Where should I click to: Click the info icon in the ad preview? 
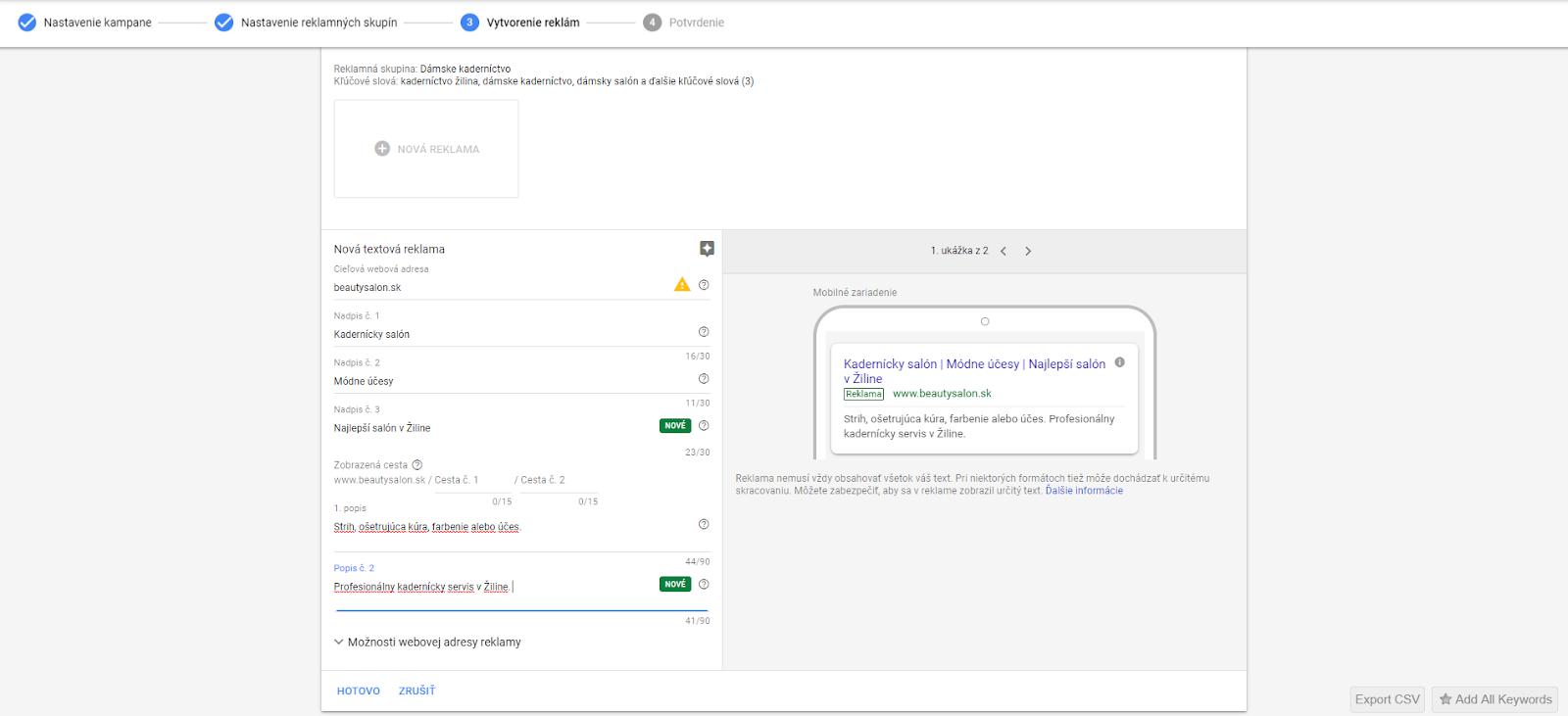[x=1120, y=362]
